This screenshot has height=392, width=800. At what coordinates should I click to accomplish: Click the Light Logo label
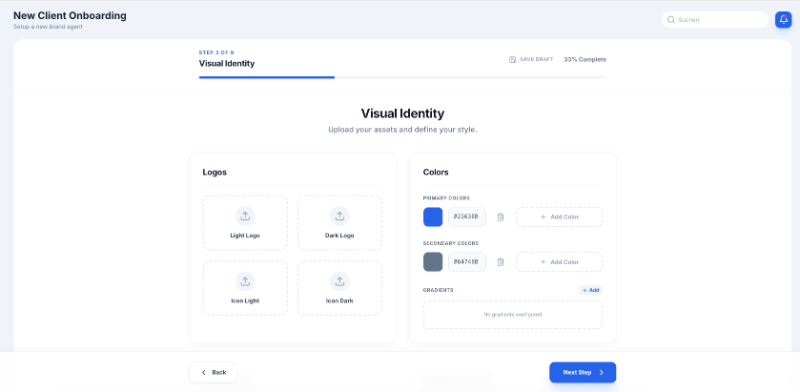[245, 236]
